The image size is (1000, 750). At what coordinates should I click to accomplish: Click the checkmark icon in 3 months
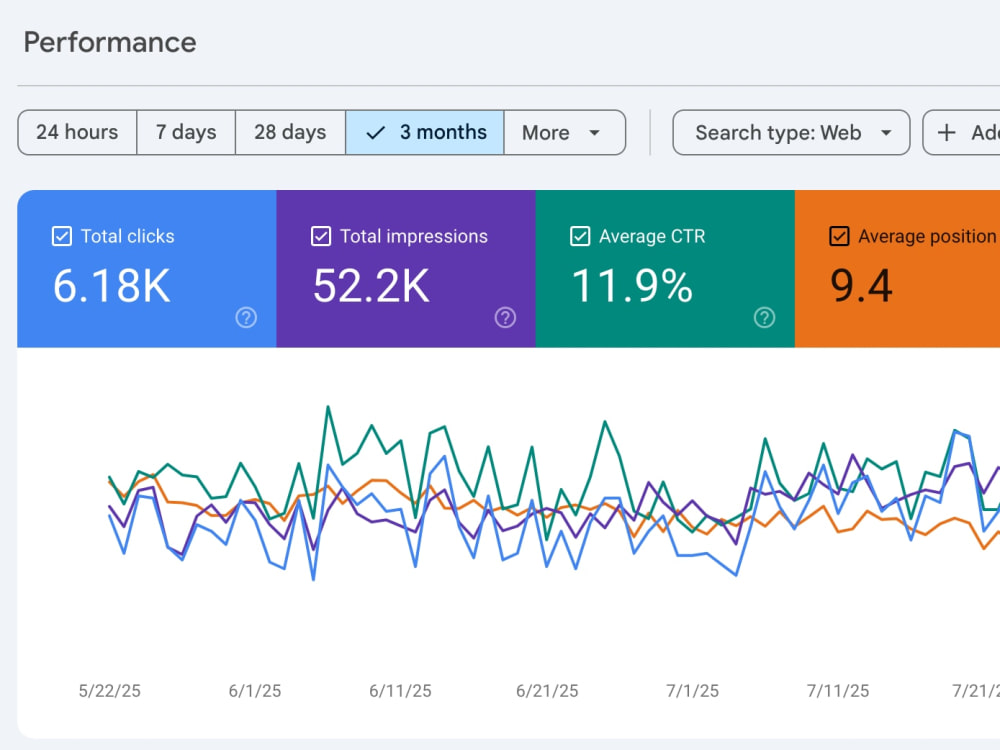point(376,133)
